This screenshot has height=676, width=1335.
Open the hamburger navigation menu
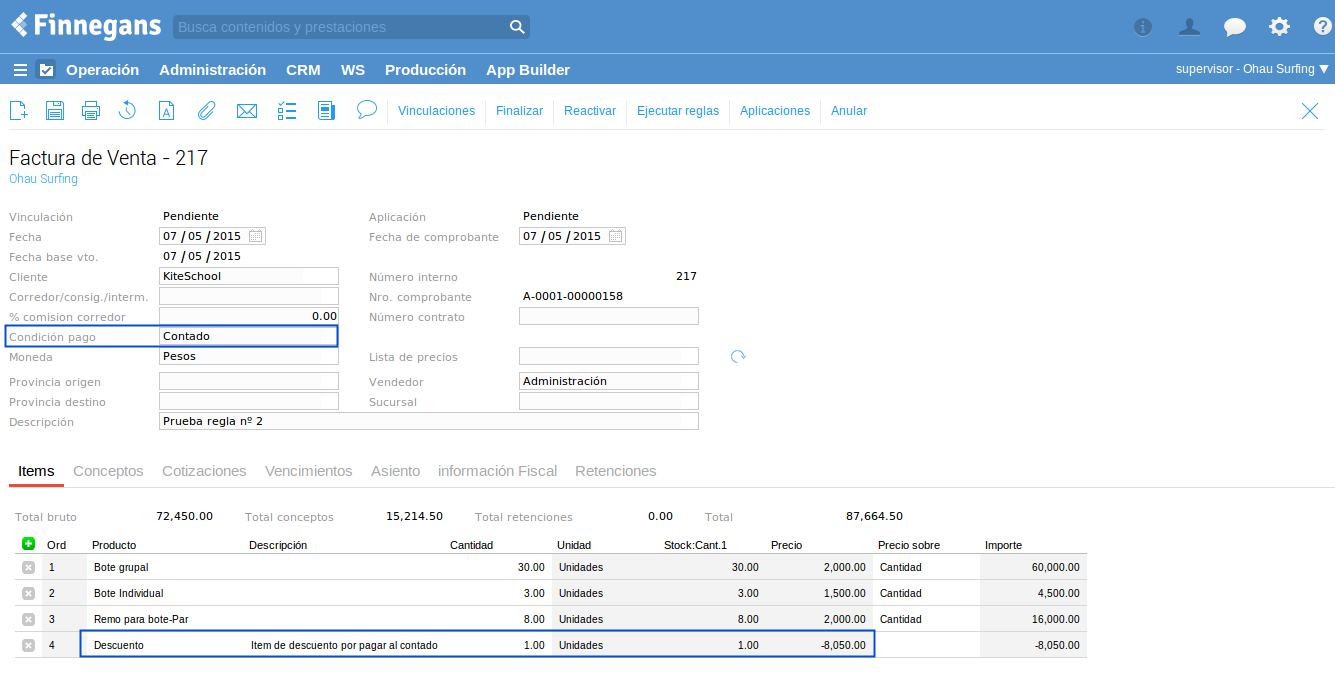click(20, 70)
